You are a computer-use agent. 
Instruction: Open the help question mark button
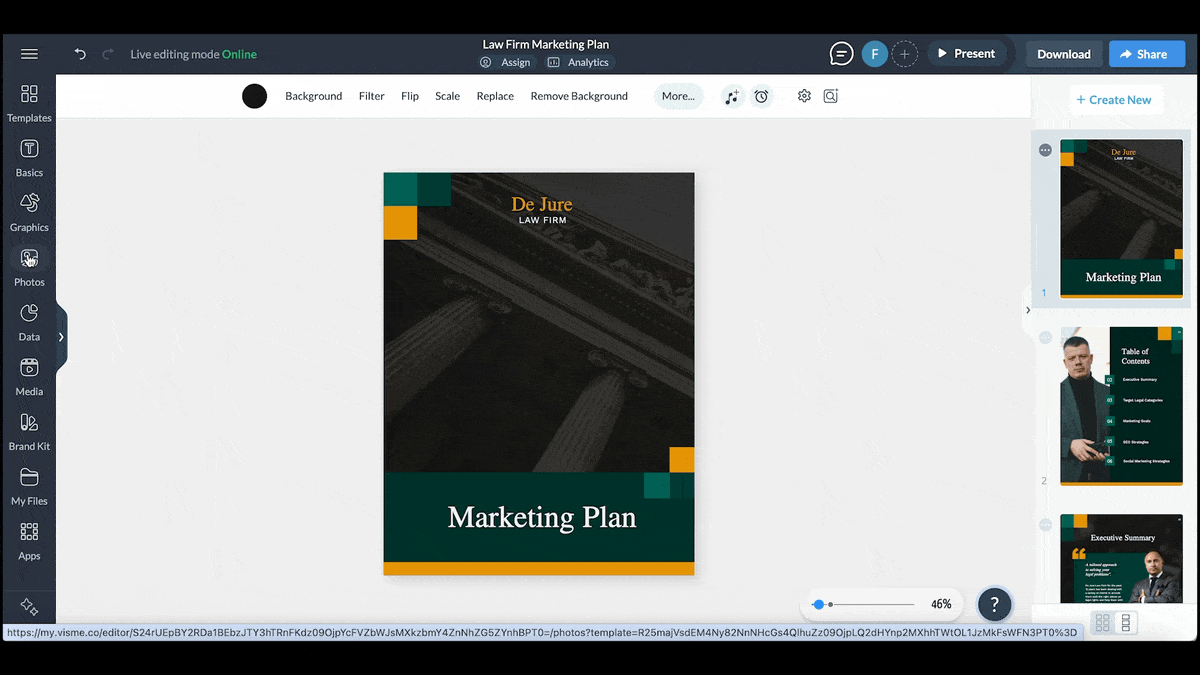[x=994, y=604]
